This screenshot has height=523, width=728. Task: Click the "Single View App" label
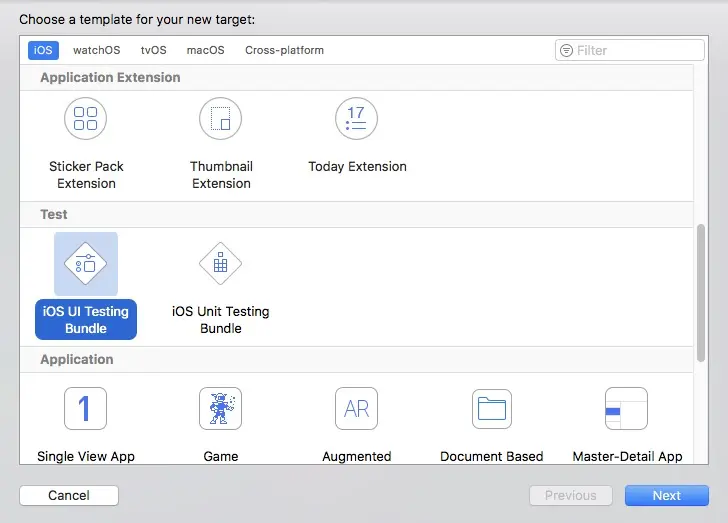(x=86, y=456)
